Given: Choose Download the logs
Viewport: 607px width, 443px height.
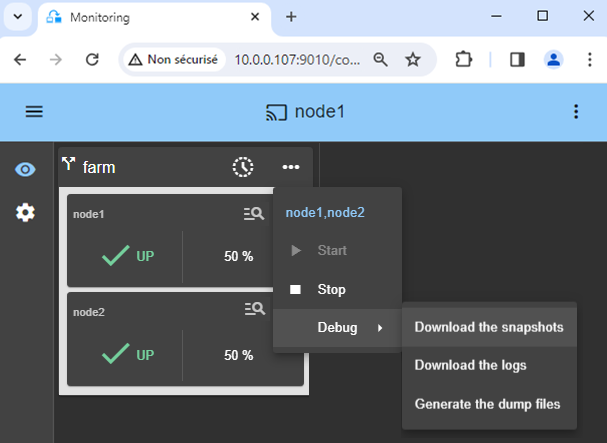Looking at the screenshot, I should coord(470,365).
